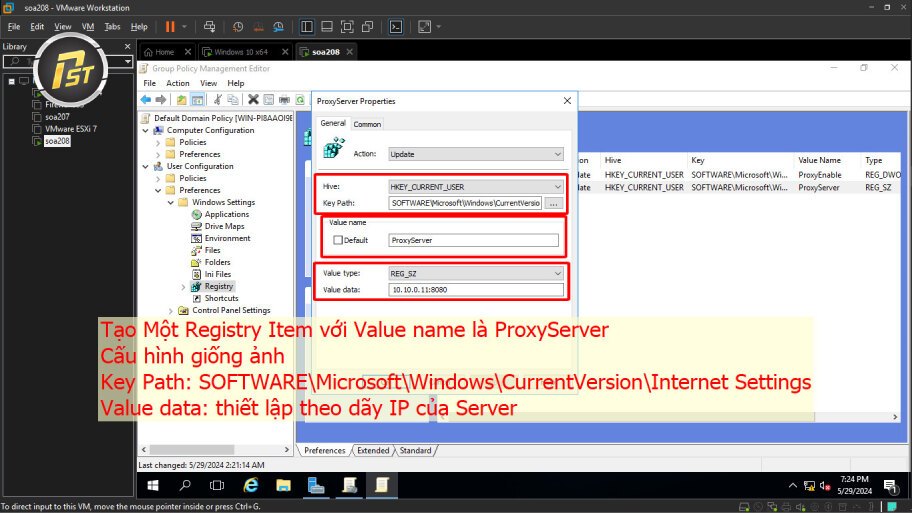Go forward in Group Policy editor toolbar
Screen dimensions: 912x513
161,100
